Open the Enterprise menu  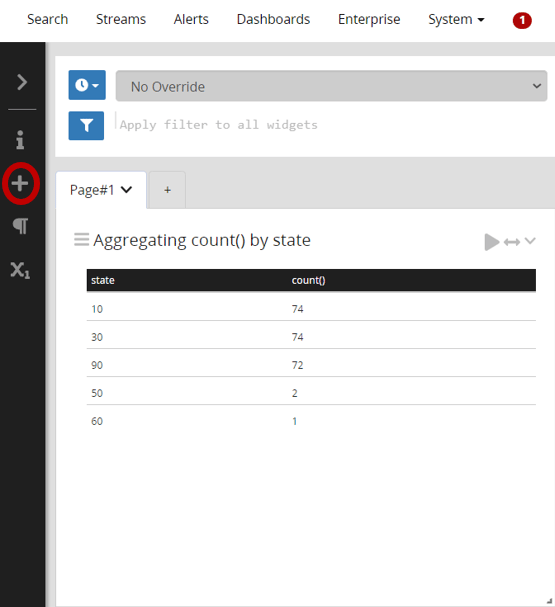[x=369, y=19]
